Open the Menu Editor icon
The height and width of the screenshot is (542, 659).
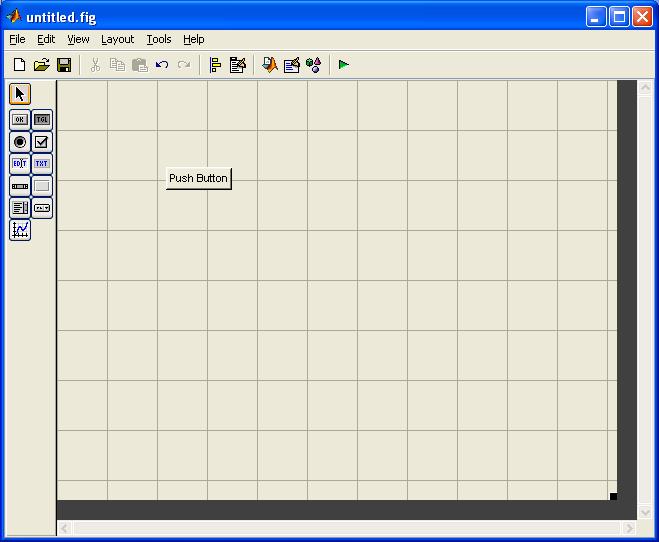(x=238, y=65)
